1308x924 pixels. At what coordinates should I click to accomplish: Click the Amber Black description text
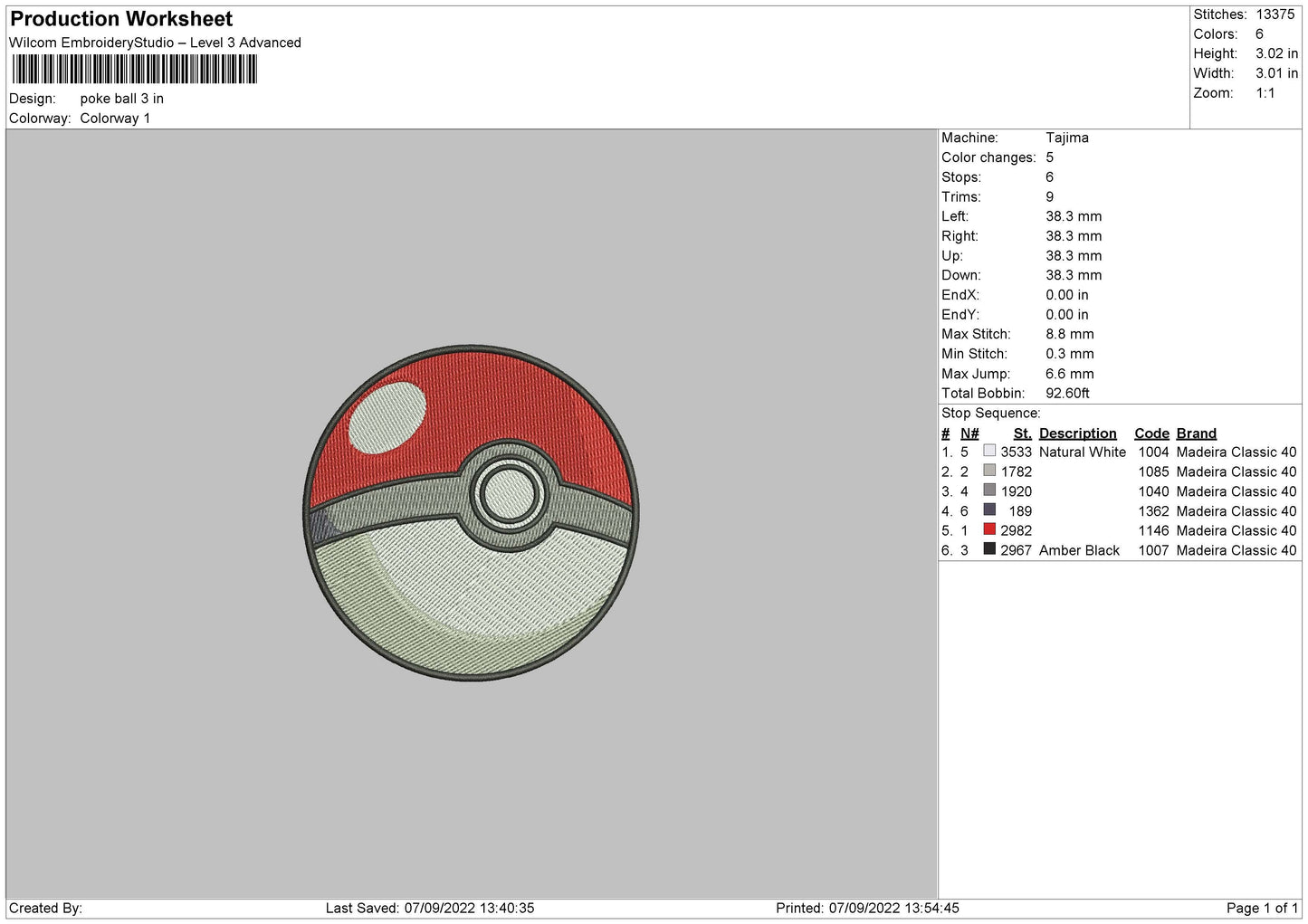(1079, 550)
